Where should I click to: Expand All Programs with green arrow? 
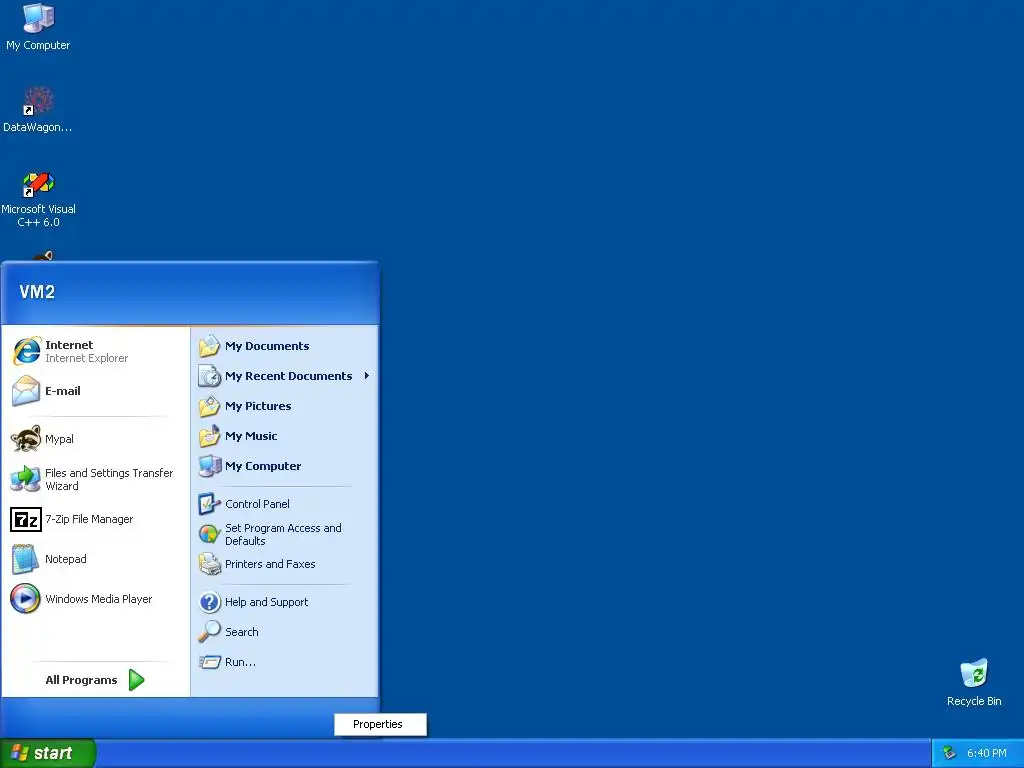pyautogui.click(x=95, y=680)
